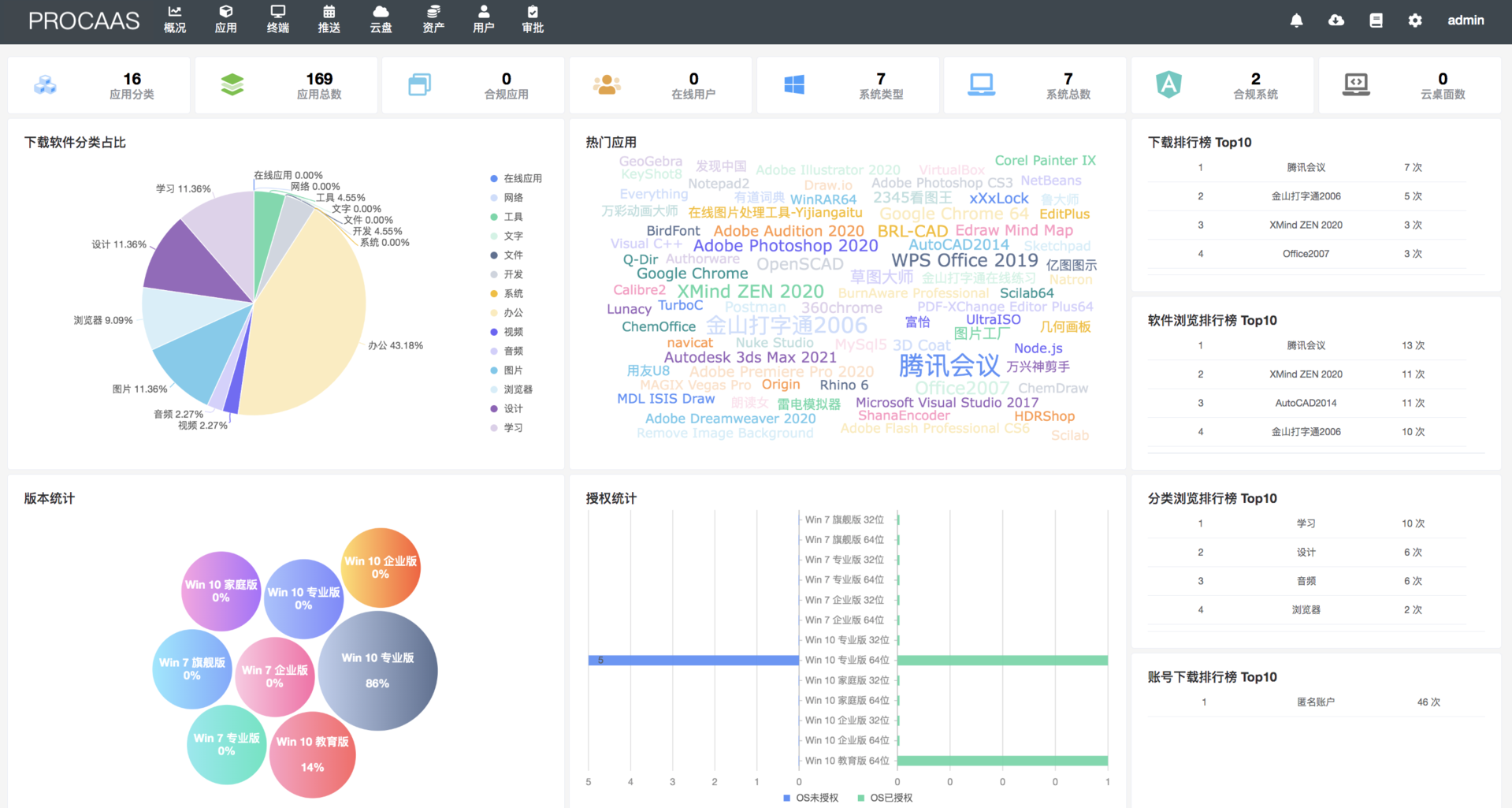Open the 终端 terminal nav item
The height and width of the screenshot is (808, 1512).
pos(277,20)
